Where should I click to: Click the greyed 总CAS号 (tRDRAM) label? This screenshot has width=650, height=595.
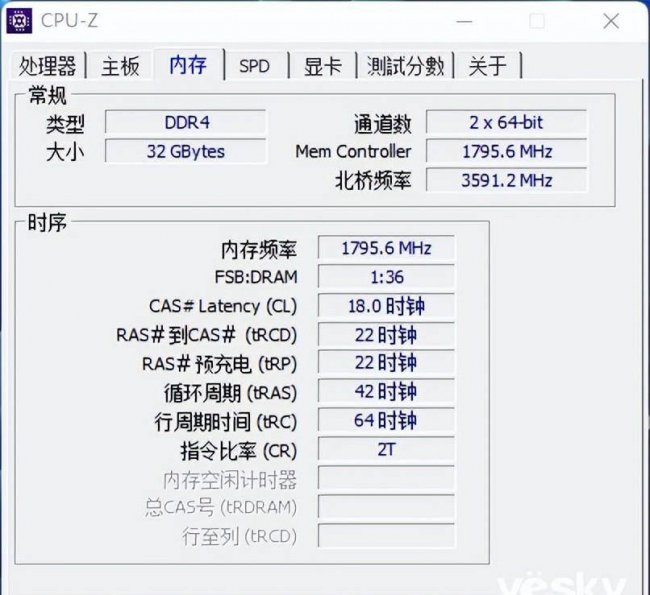tap(221, 508)
